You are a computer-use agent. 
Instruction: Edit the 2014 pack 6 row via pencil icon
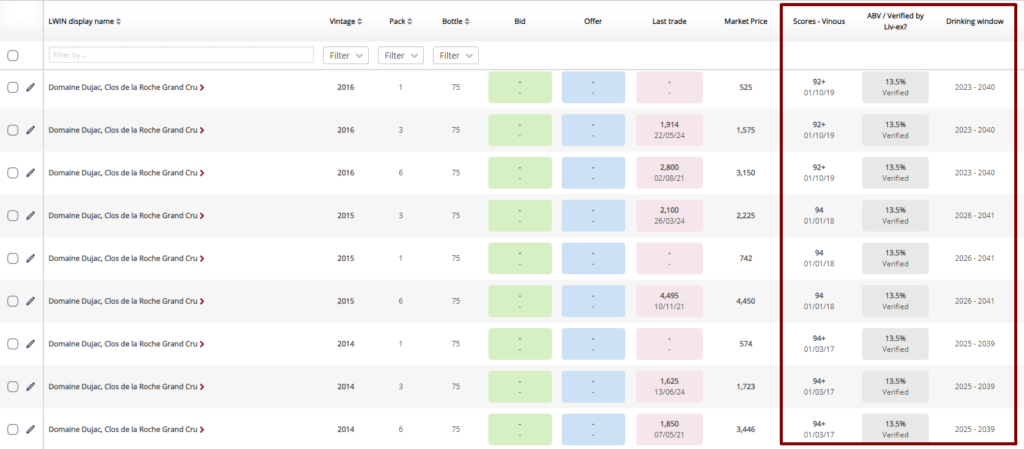pyautogui.click(x=30, y=429)
